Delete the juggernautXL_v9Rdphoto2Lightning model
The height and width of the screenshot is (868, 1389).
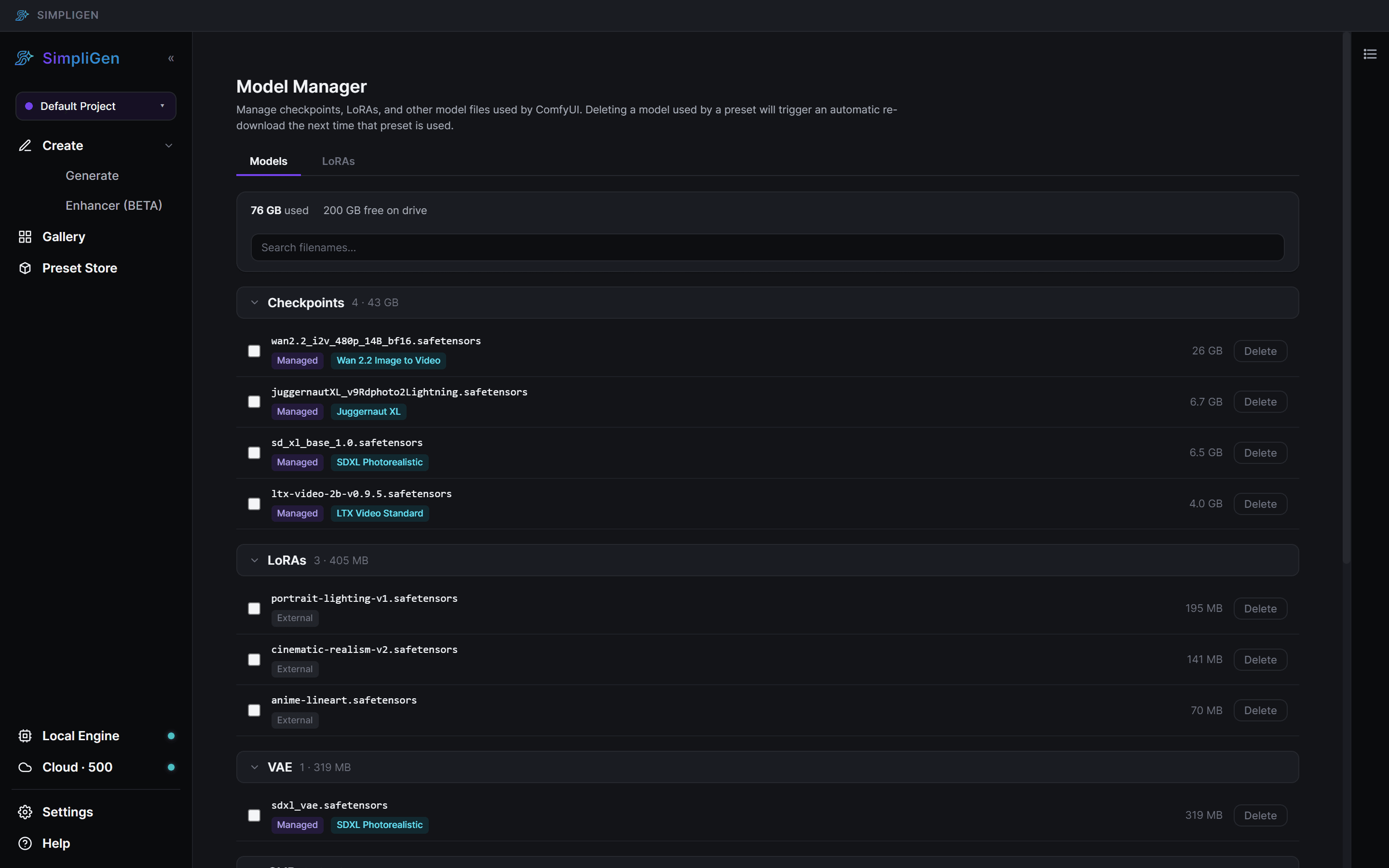click(1260, 402)
